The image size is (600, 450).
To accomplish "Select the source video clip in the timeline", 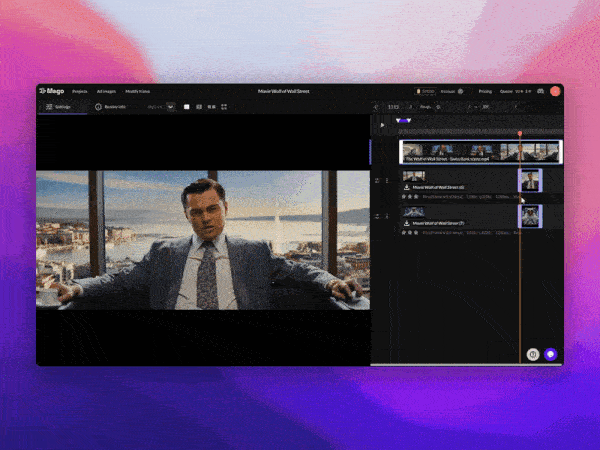I will 481,152.
